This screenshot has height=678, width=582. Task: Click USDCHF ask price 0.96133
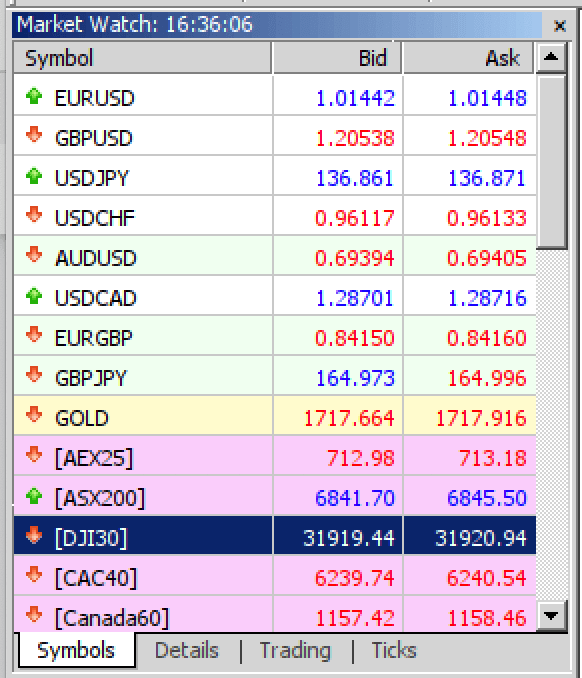(x=486, y=218)
